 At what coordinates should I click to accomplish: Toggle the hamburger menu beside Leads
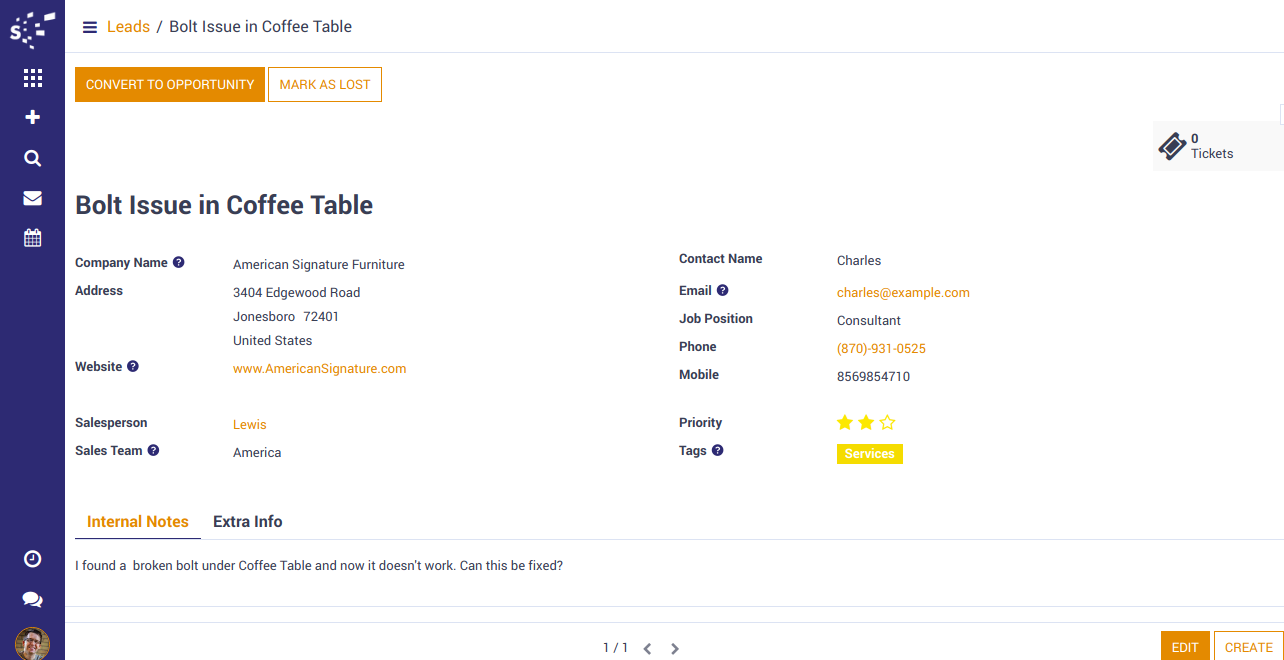90,27
